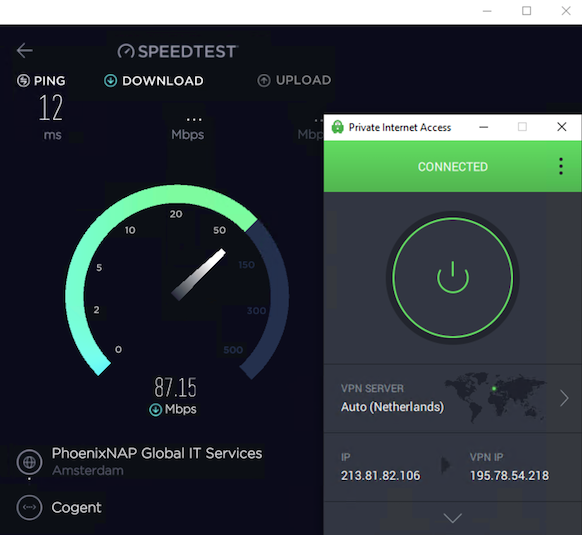Go back using Speedtest back arrow
The width and height of the screenshot is (582, 535).
point(25,50)
